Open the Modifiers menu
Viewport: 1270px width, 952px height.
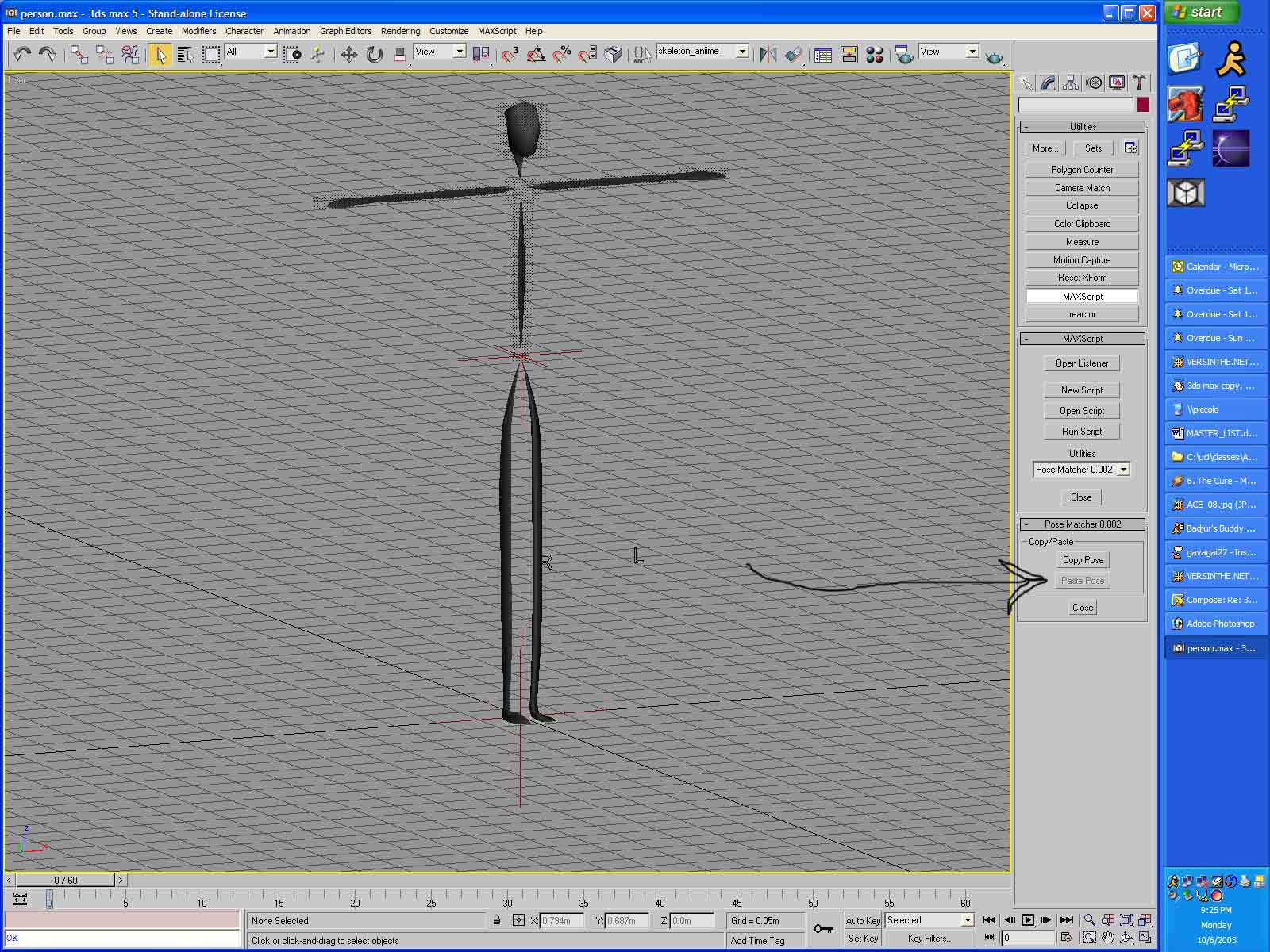point(198,31)
